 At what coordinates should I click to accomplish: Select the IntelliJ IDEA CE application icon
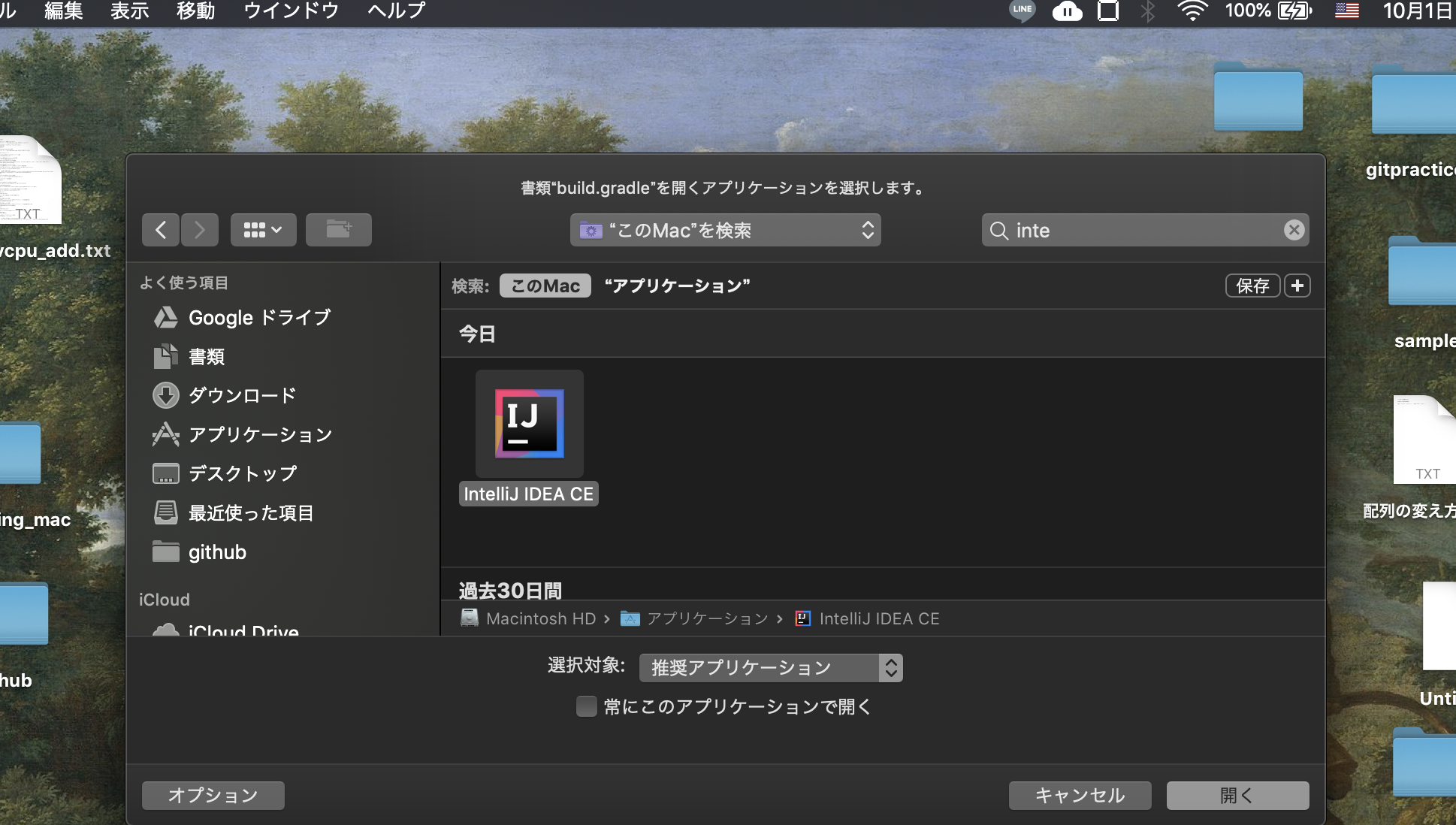click(x=529, y=423)
